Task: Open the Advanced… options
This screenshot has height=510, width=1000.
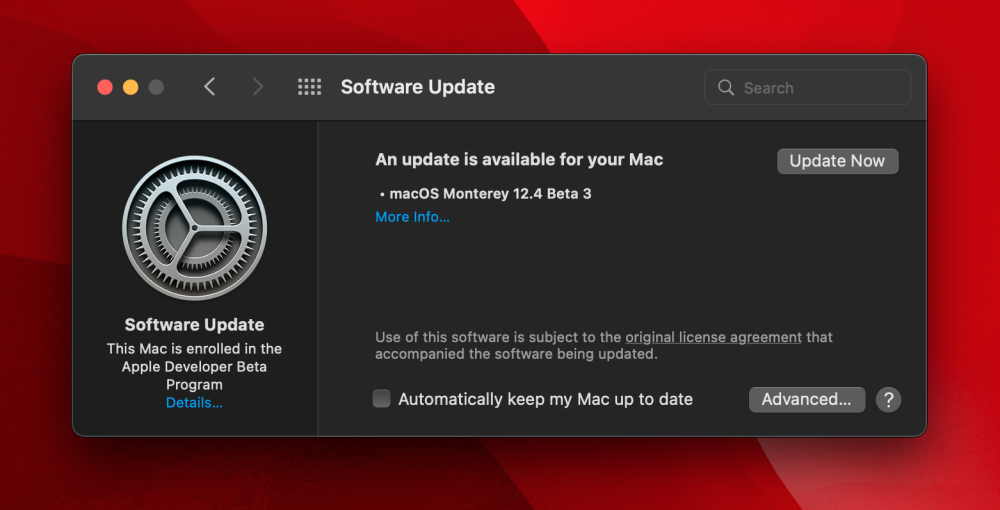Action: coord(807,400)
